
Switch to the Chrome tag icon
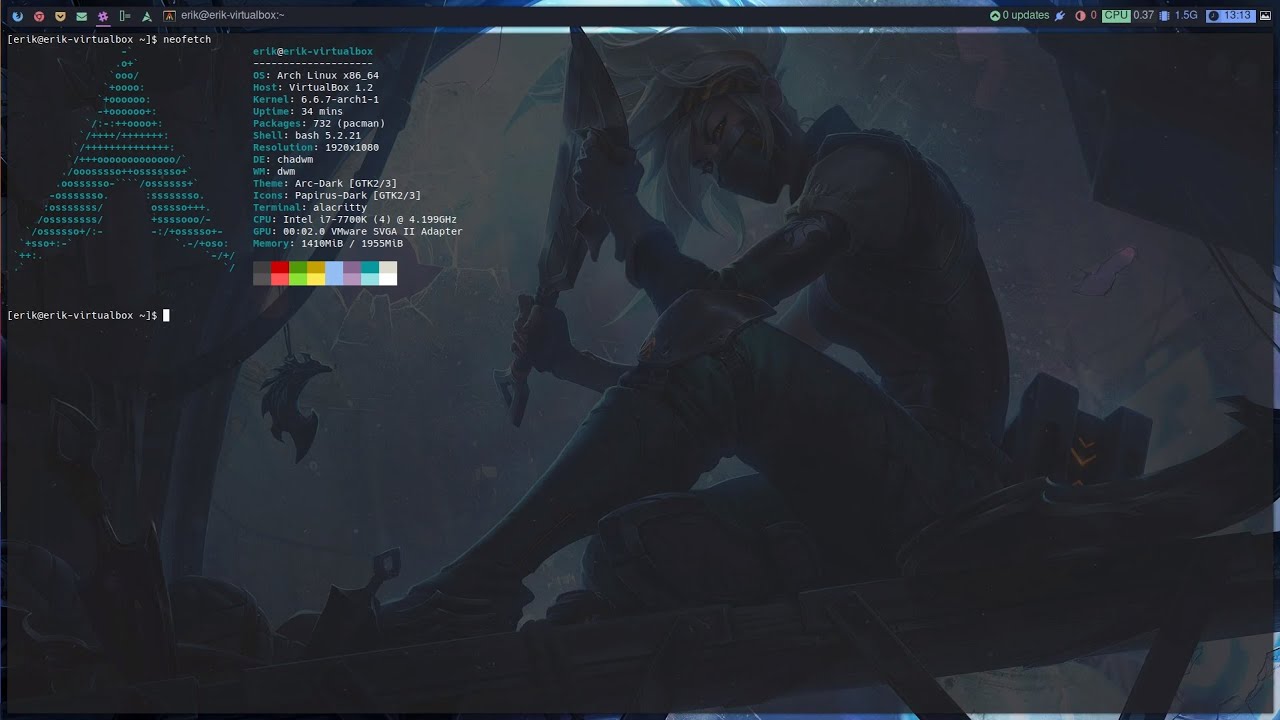pos(39,16)
